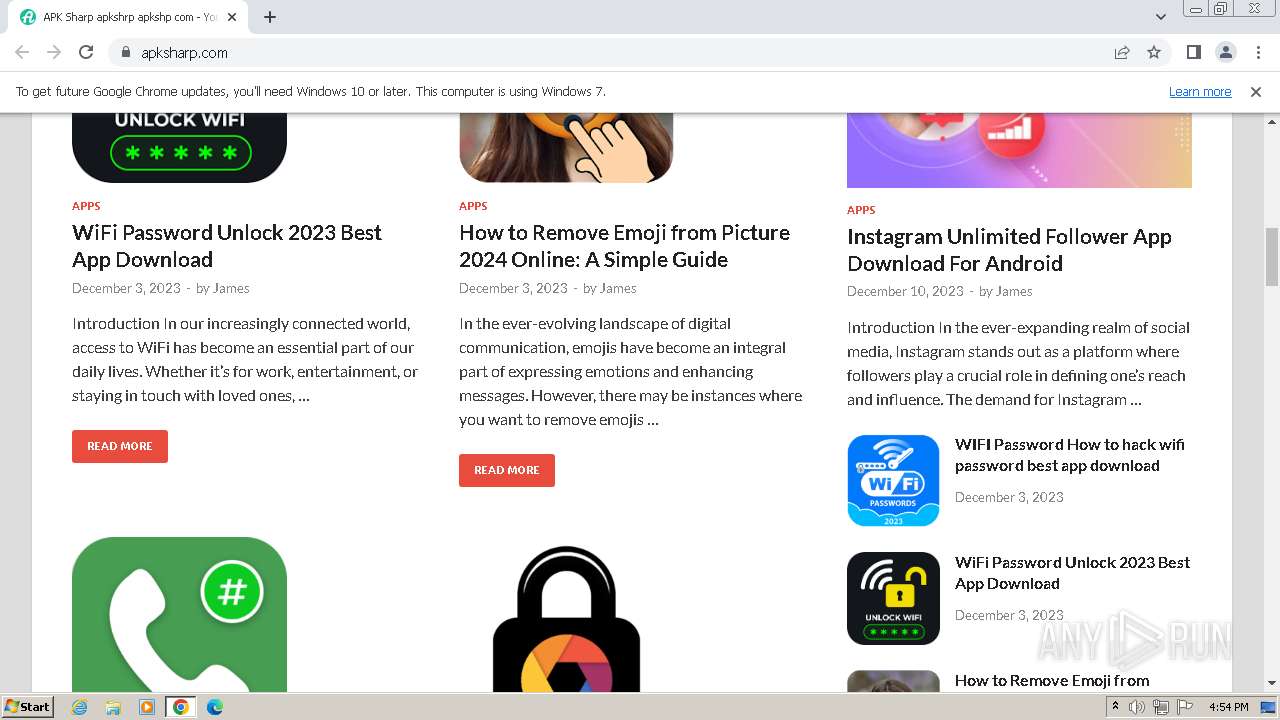
Task: Open a new browser tab
Action: tap(270, 17)
